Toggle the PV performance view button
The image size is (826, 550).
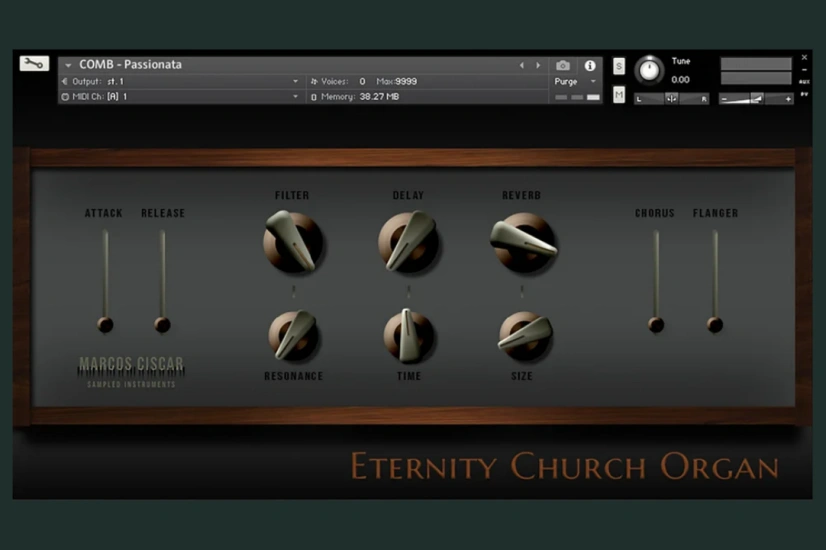804,94
